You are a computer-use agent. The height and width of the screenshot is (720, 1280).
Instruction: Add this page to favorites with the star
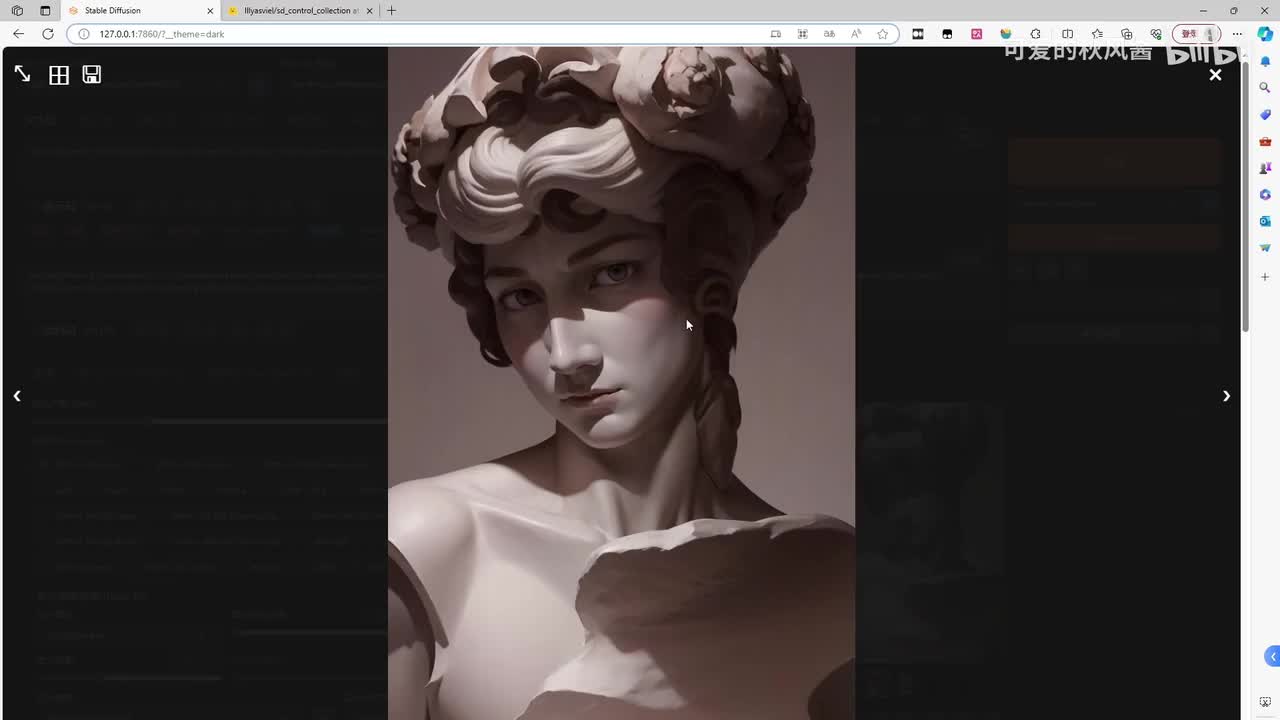tap(882, 34)
